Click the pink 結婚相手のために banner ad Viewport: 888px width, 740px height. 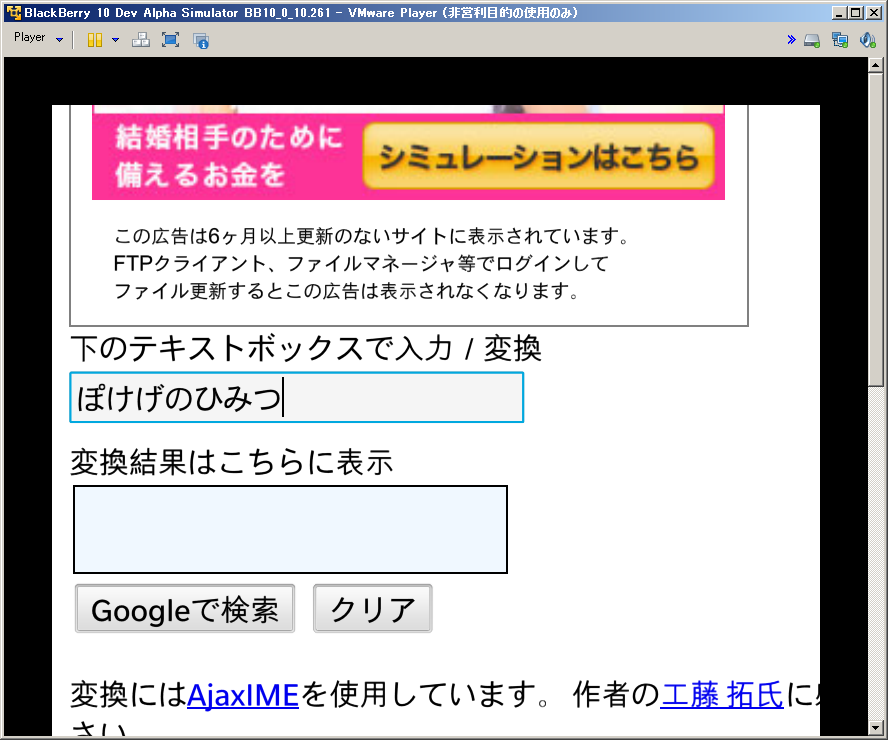[x=408, y=156]
